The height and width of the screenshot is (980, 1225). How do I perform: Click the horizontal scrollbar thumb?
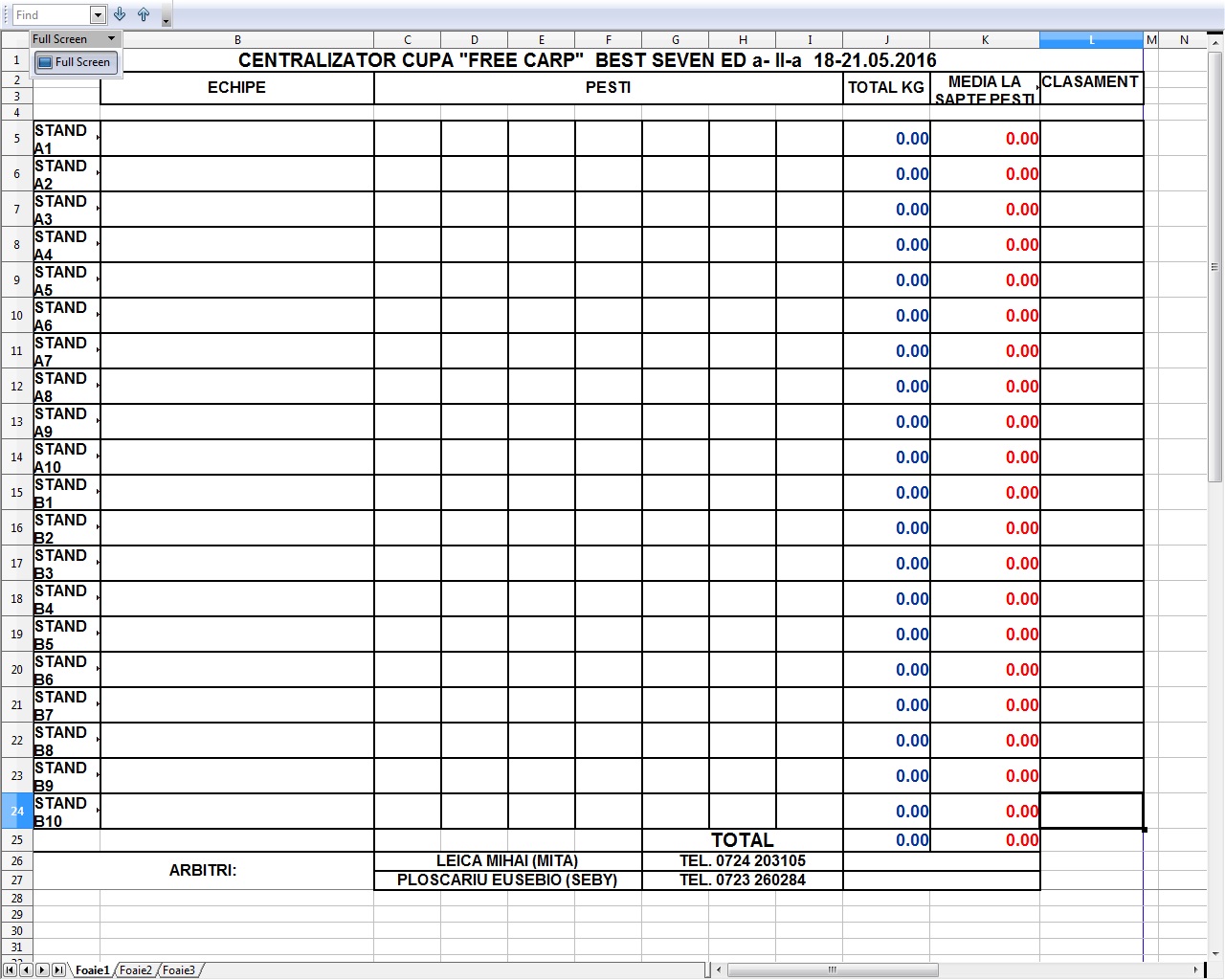tap(833, 970)
